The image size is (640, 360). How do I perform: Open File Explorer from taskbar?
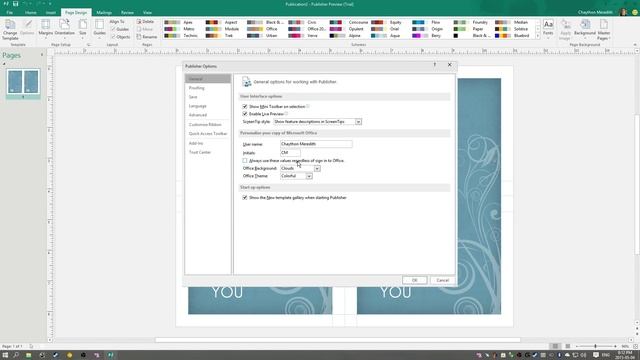tap(29, 355)
